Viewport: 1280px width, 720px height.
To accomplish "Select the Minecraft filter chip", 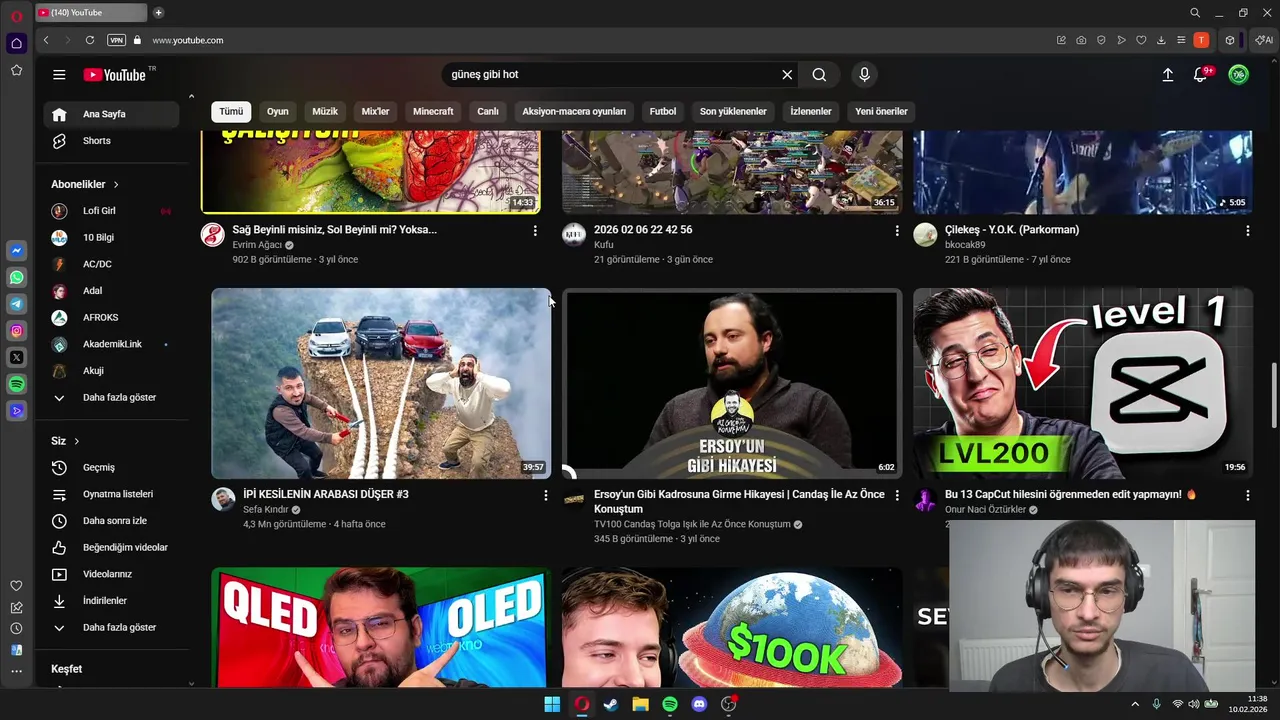I will pyautogui.click(x=433, y=111).
